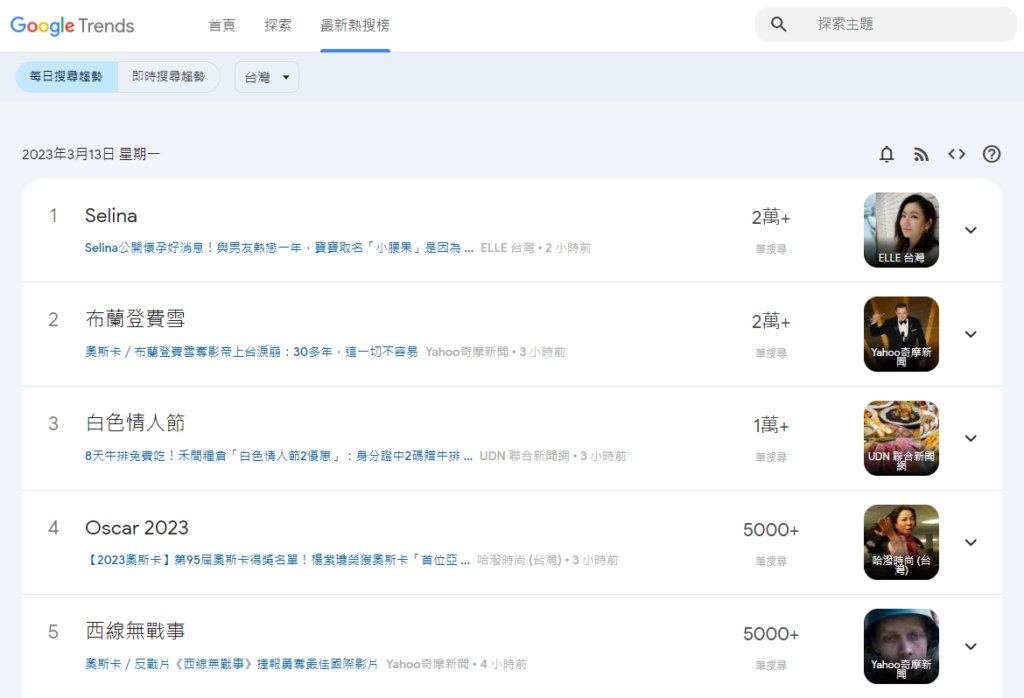
Task: Click the date 2023年3月13日 星期一
Action: point(91,155)
